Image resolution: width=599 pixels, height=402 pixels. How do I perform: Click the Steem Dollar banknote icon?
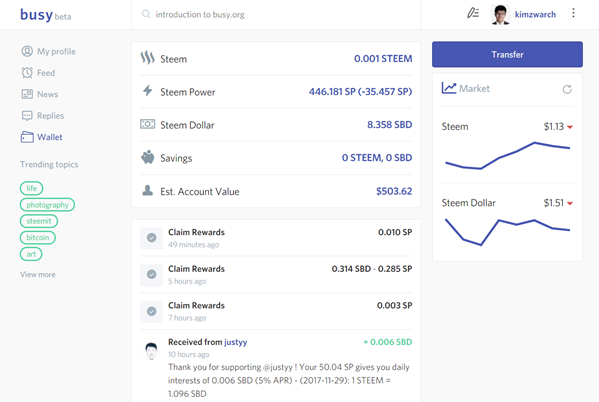[147, 124]
